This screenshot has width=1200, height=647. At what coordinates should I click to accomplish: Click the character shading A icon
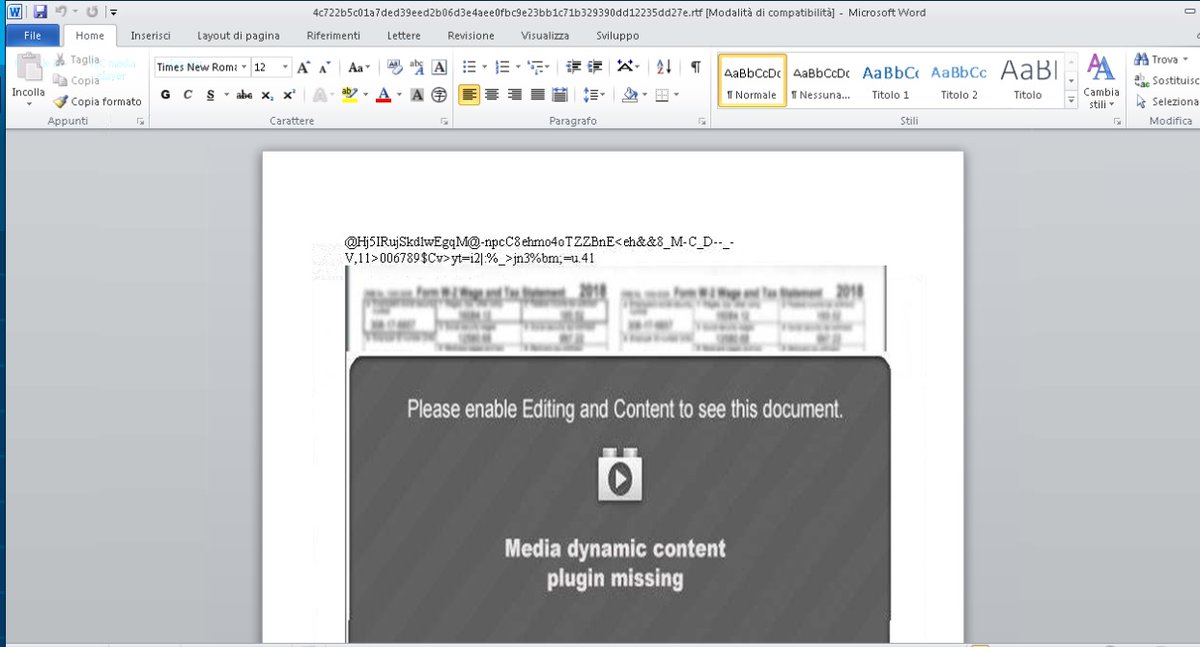point(417,95)
